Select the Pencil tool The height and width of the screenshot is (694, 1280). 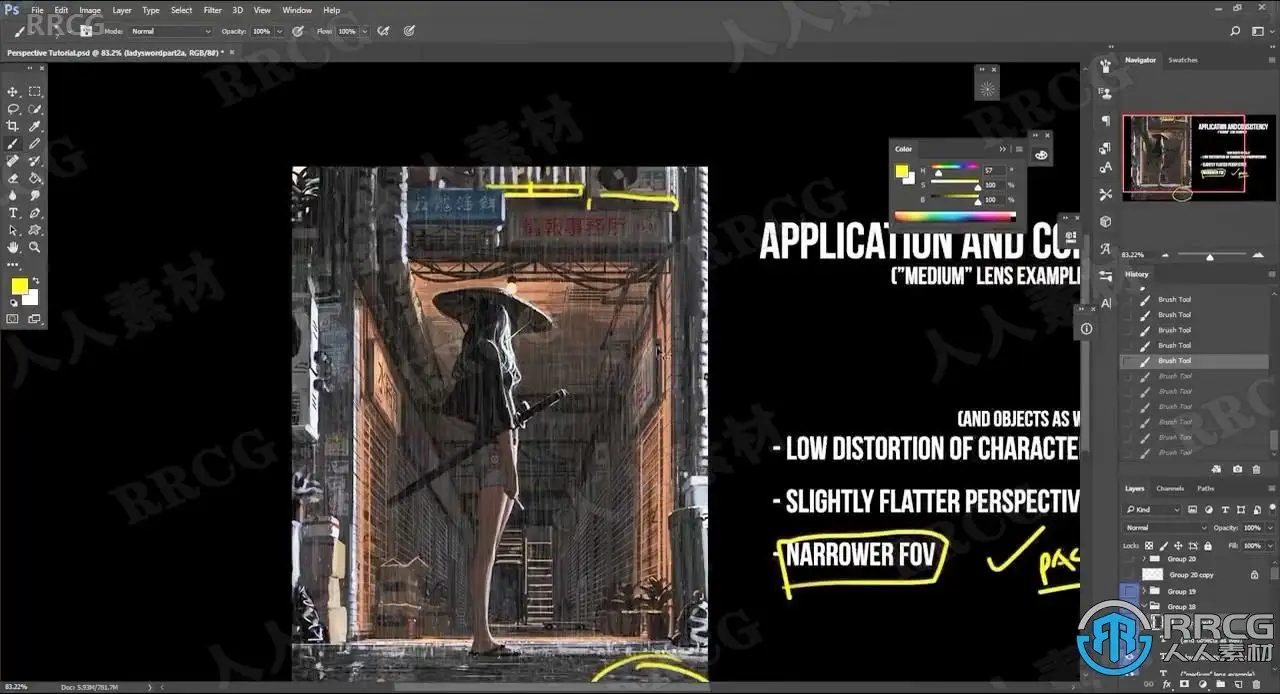(x=35, y=143)
